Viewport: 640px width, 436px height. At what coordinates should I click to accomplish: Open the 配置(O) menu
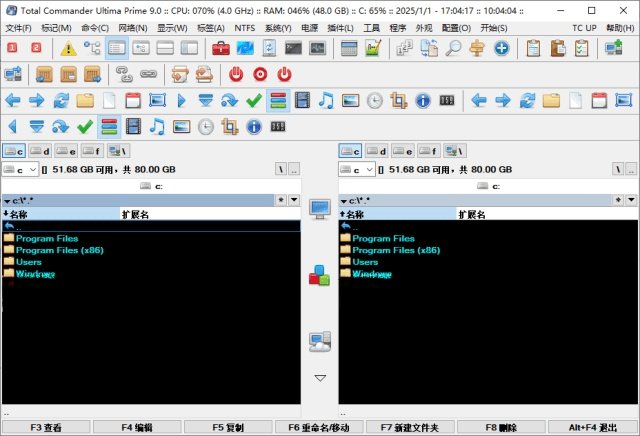pos(458,28)
